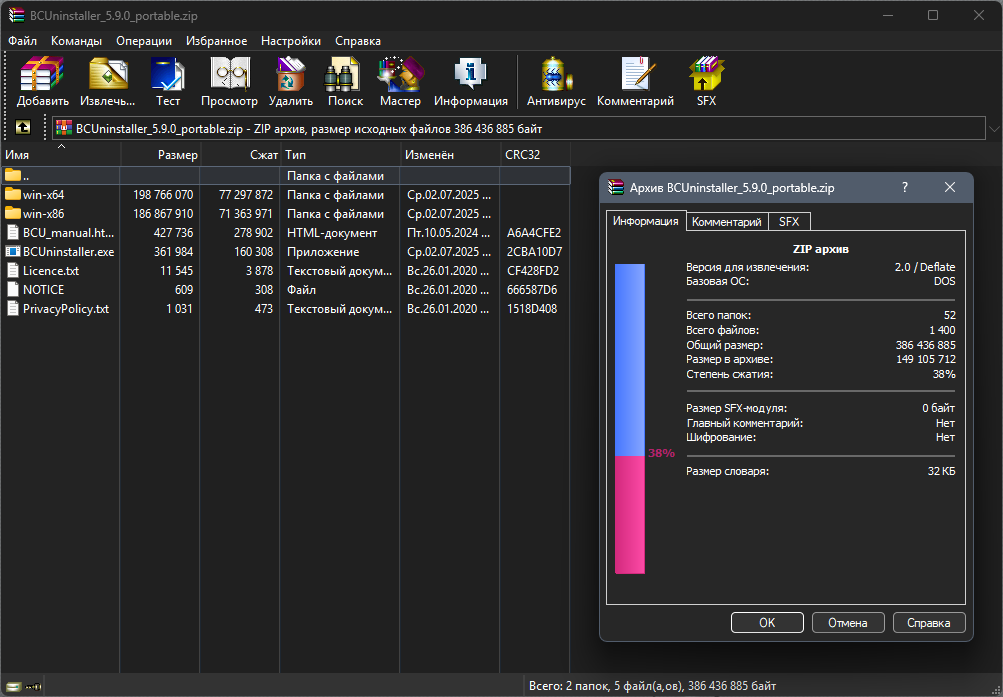Click packed size 278 902
The image size is (1003, 697).
[x=253, y=233]
